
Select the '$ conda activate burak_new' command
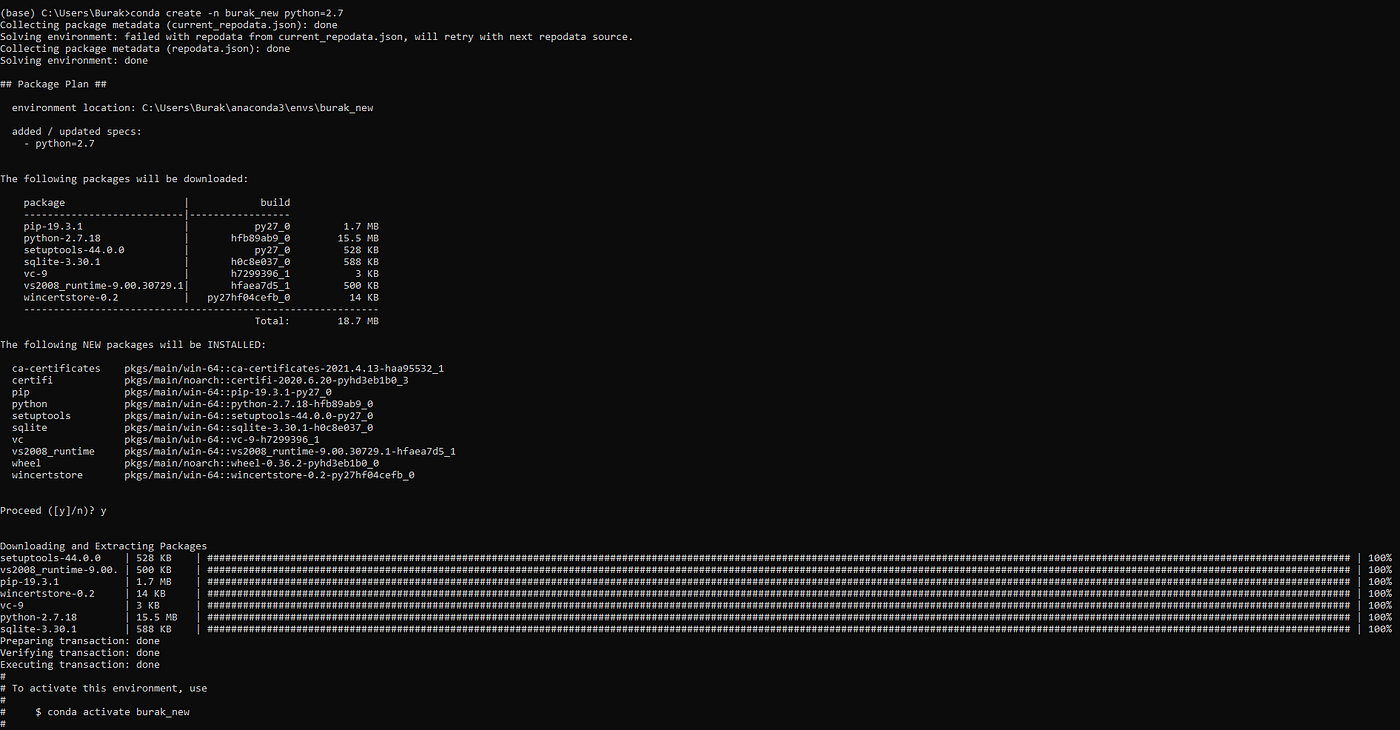pyautogui.click(x=112, y=713)
